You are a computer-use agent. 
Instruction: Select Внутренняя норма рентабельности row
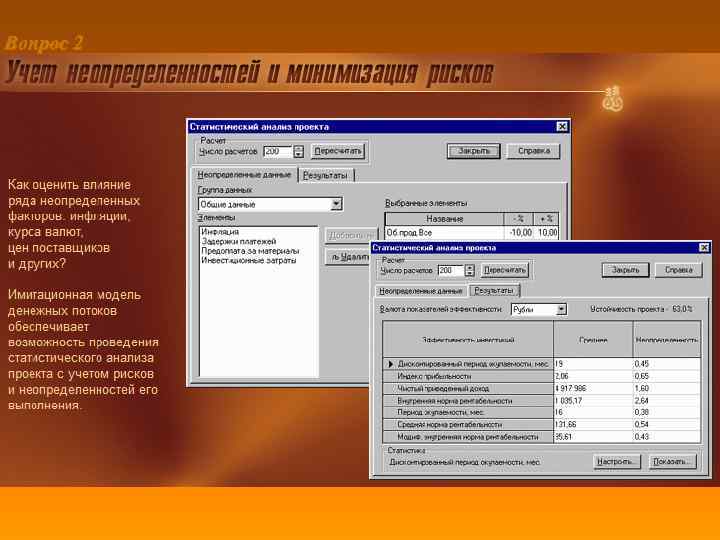pos(541,400)
